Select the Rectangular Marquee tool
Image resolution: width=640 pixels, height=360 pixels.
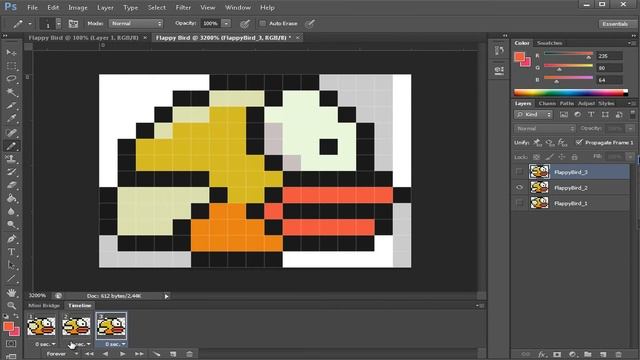click(x=11, y=66)
